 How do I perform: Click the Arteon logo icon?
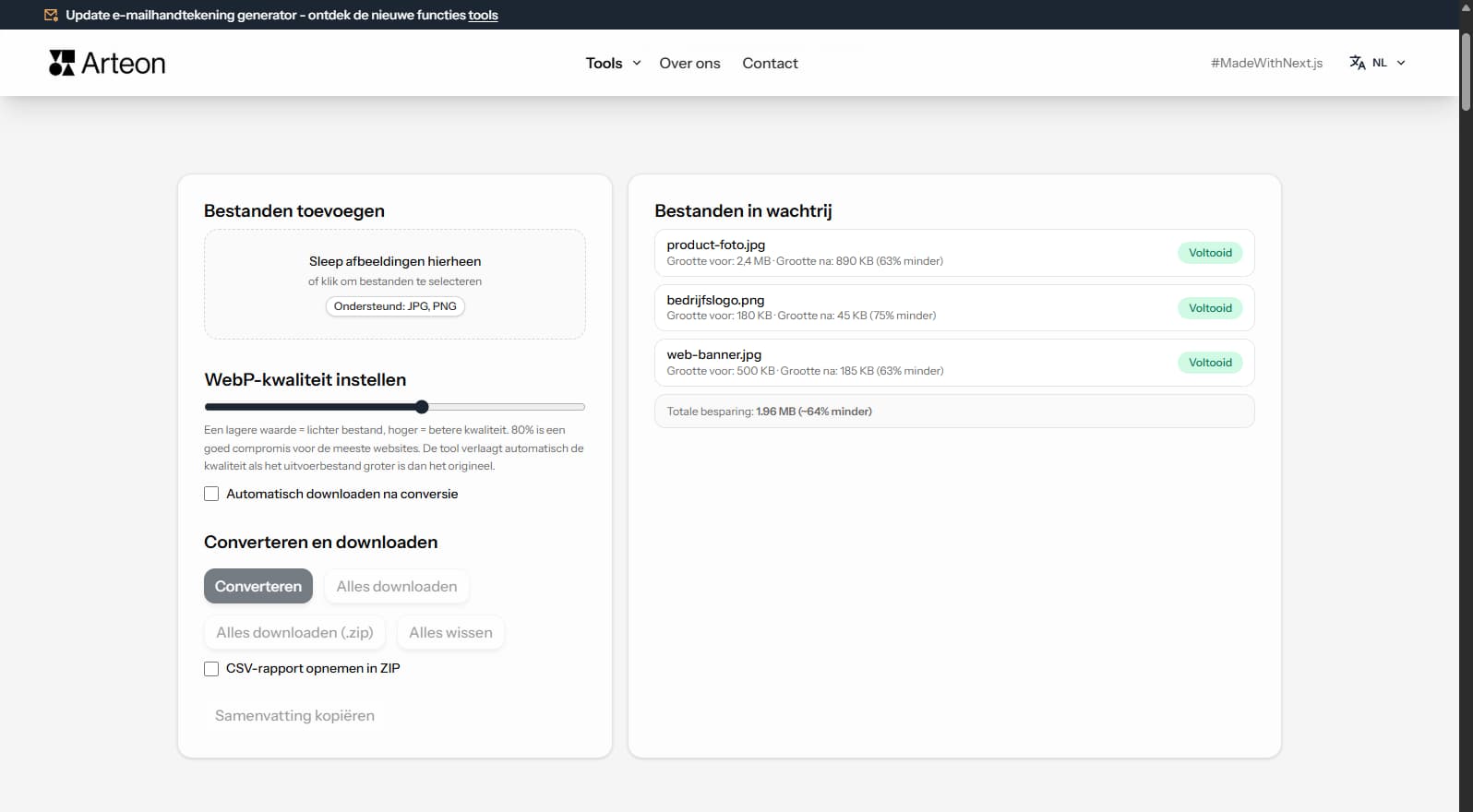click(x=62, y=63)
